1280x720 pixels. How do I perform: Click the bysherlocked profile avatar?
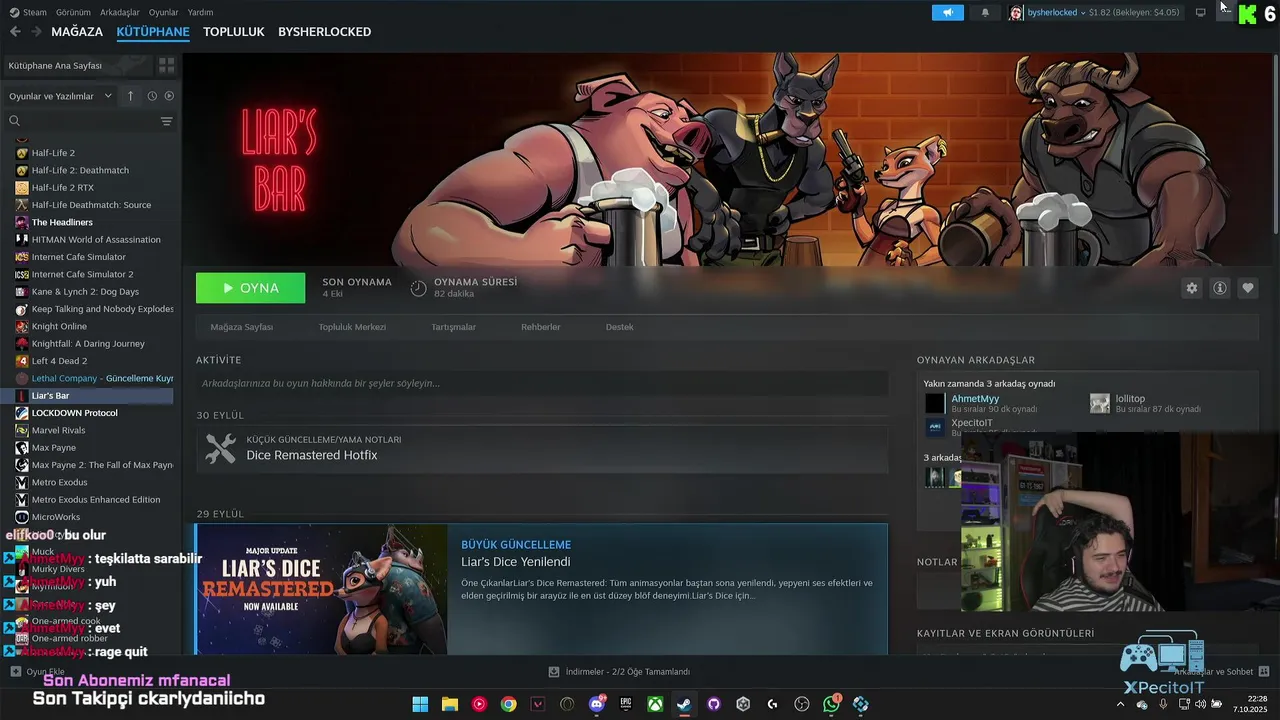(1016, 12)
